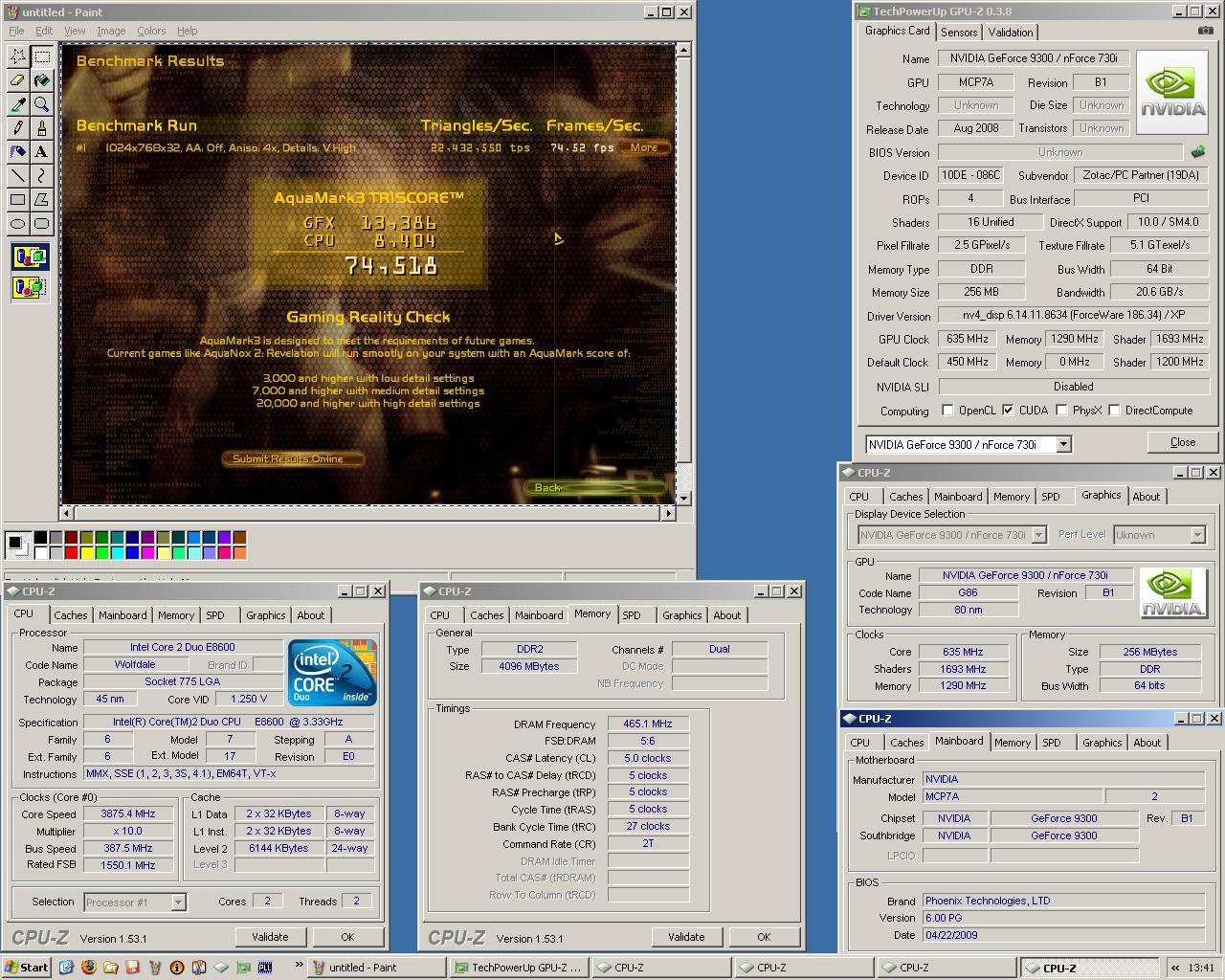The image size is (1225, 980).
Task: Select the Rectangle shape tool
Action: [x=18, y=199]
